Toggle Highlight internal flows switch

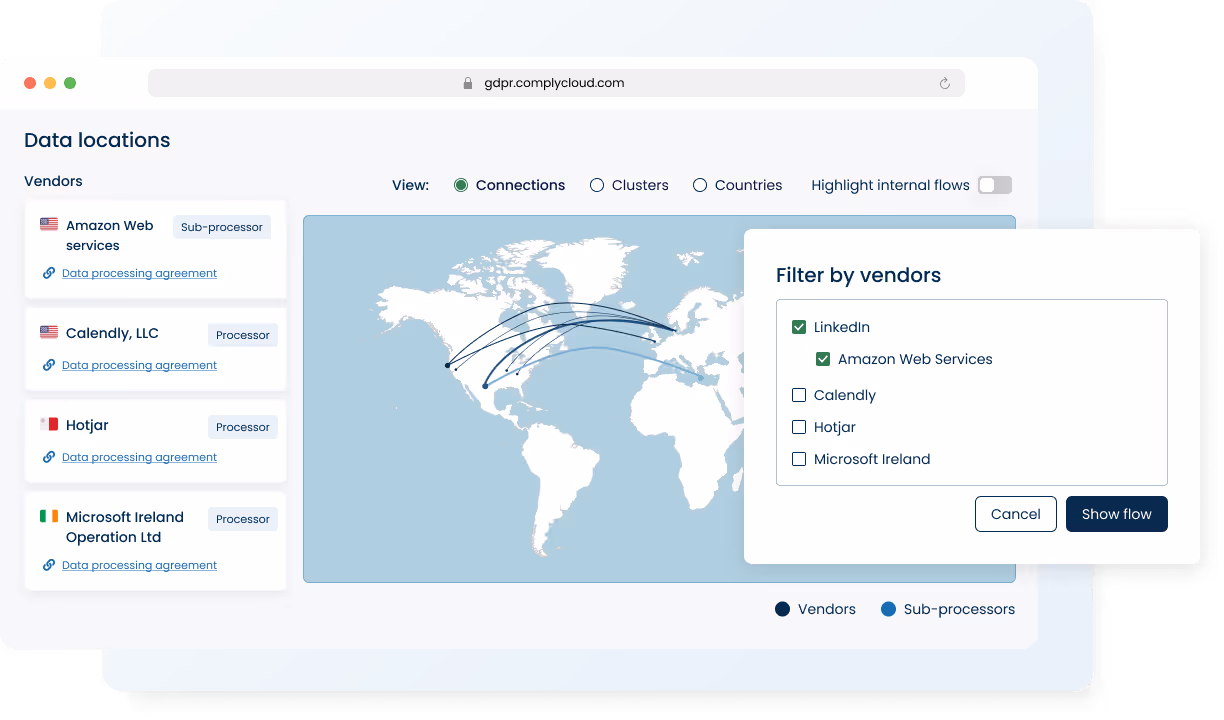coord(995,185)
